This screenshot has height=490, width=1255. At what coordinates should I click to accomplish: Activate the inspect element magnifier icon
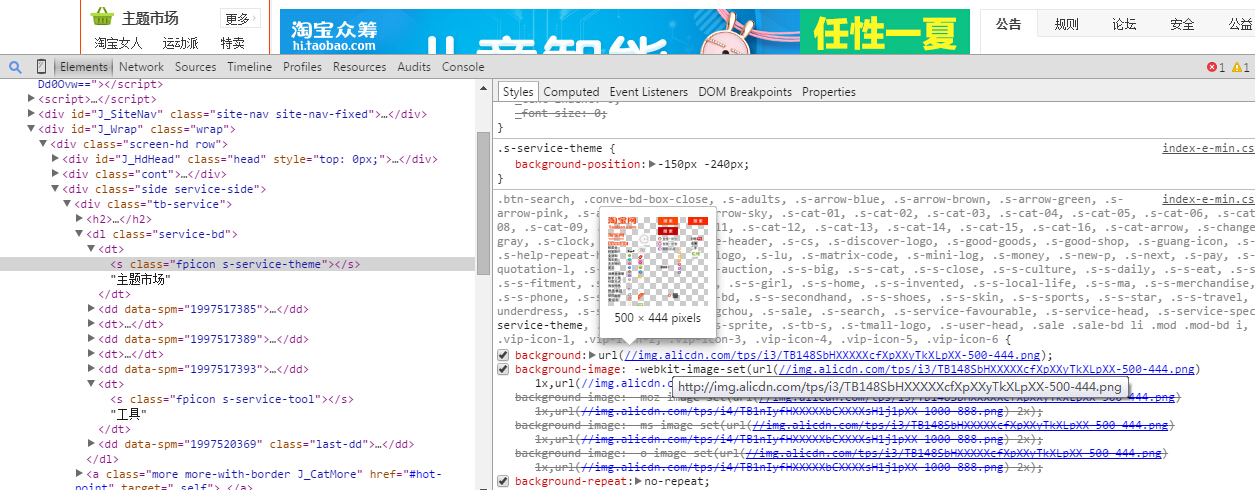15,67
